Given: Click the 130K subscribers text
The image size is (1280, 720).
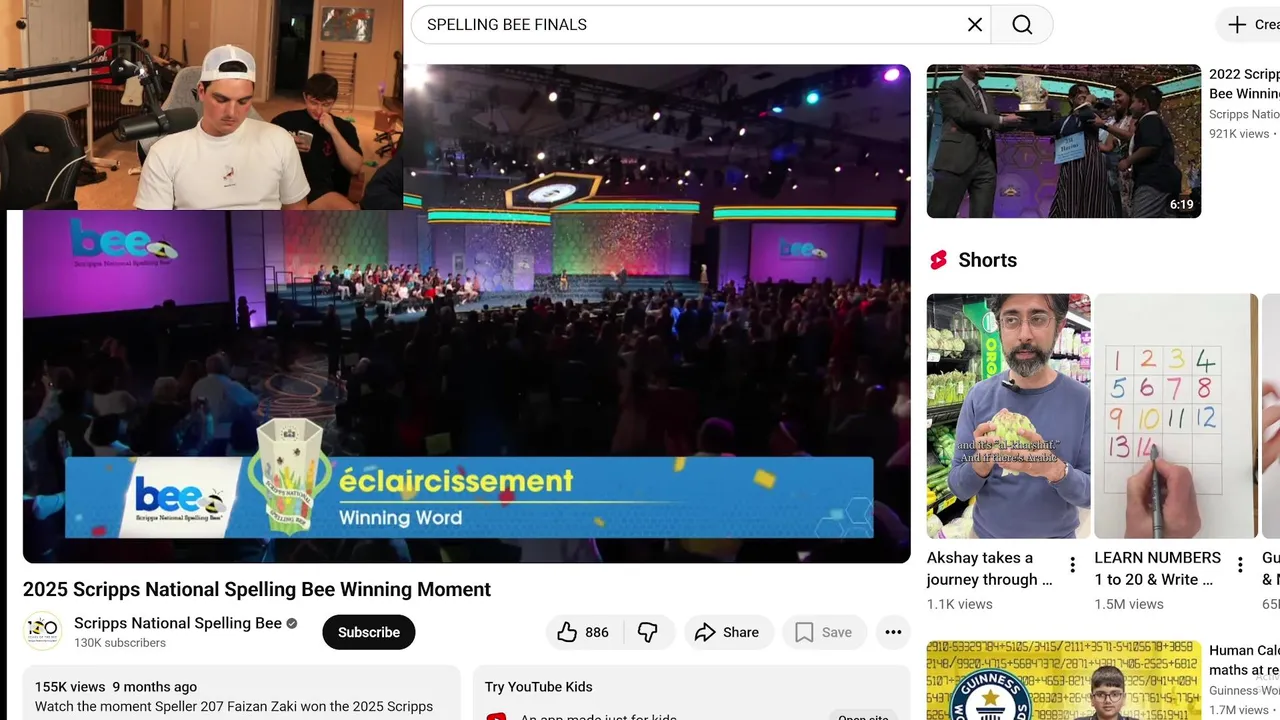Looking at the screenshot, I should [120, 643].
